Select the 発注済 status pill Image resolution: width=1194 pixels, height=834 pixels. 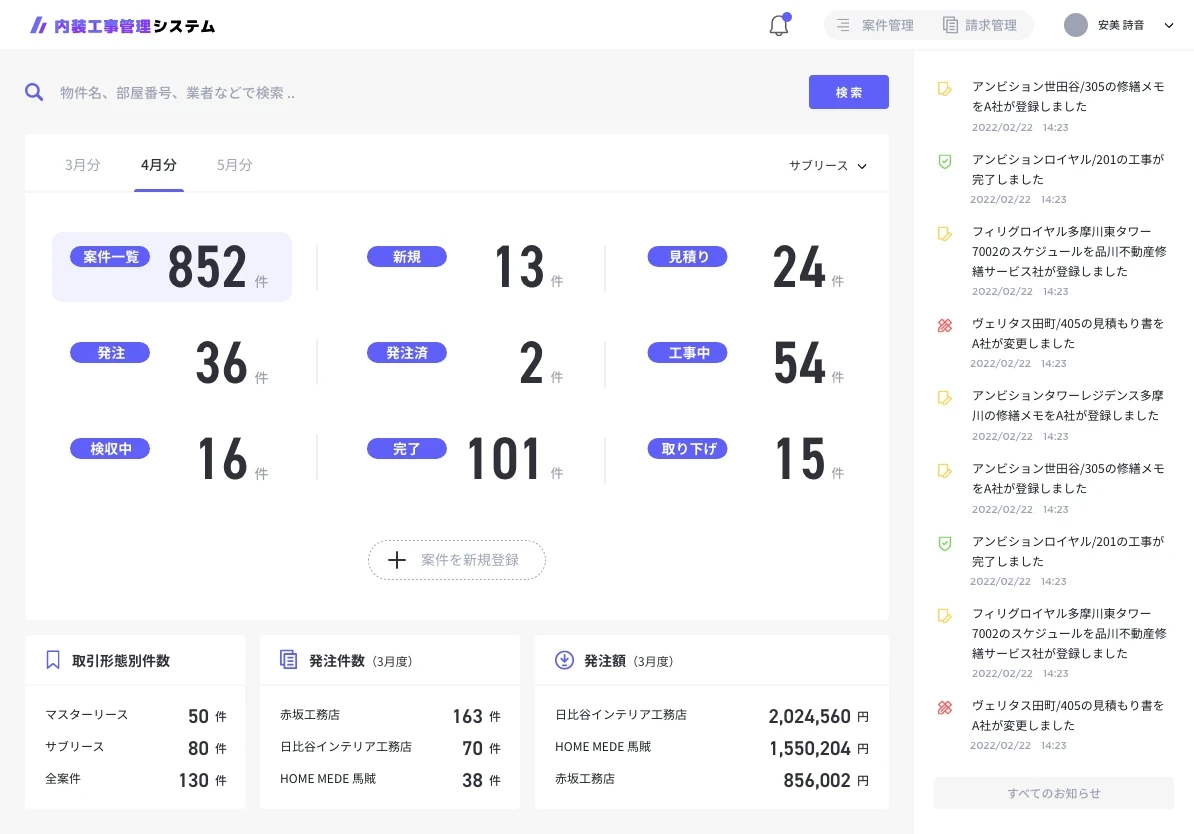tap(407, 353)
